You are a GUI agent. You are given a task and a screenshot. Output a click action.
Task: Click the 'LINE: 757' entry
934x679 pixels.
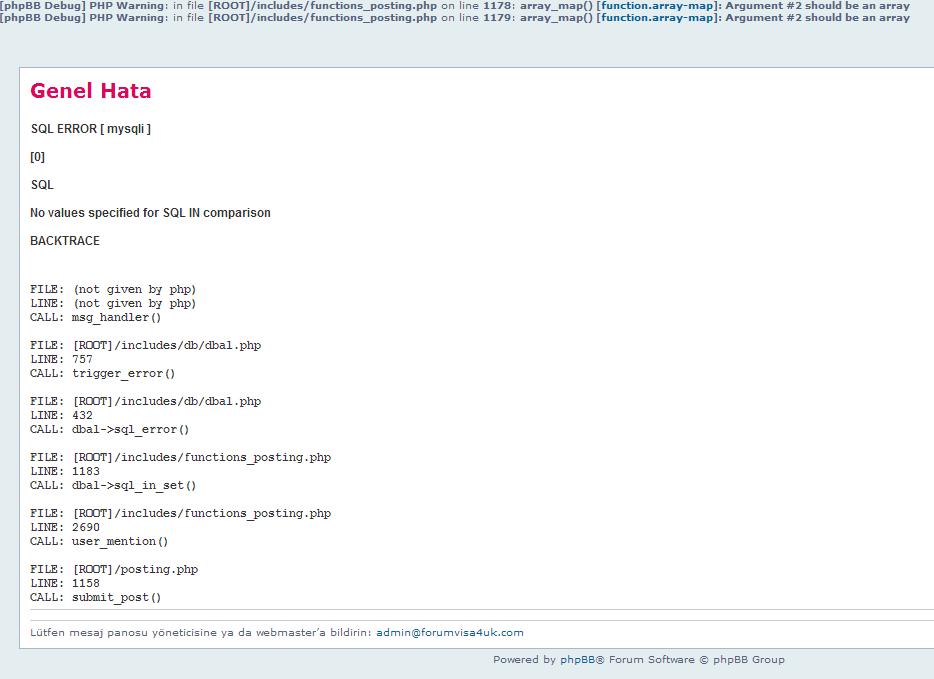tap(61, 359)
